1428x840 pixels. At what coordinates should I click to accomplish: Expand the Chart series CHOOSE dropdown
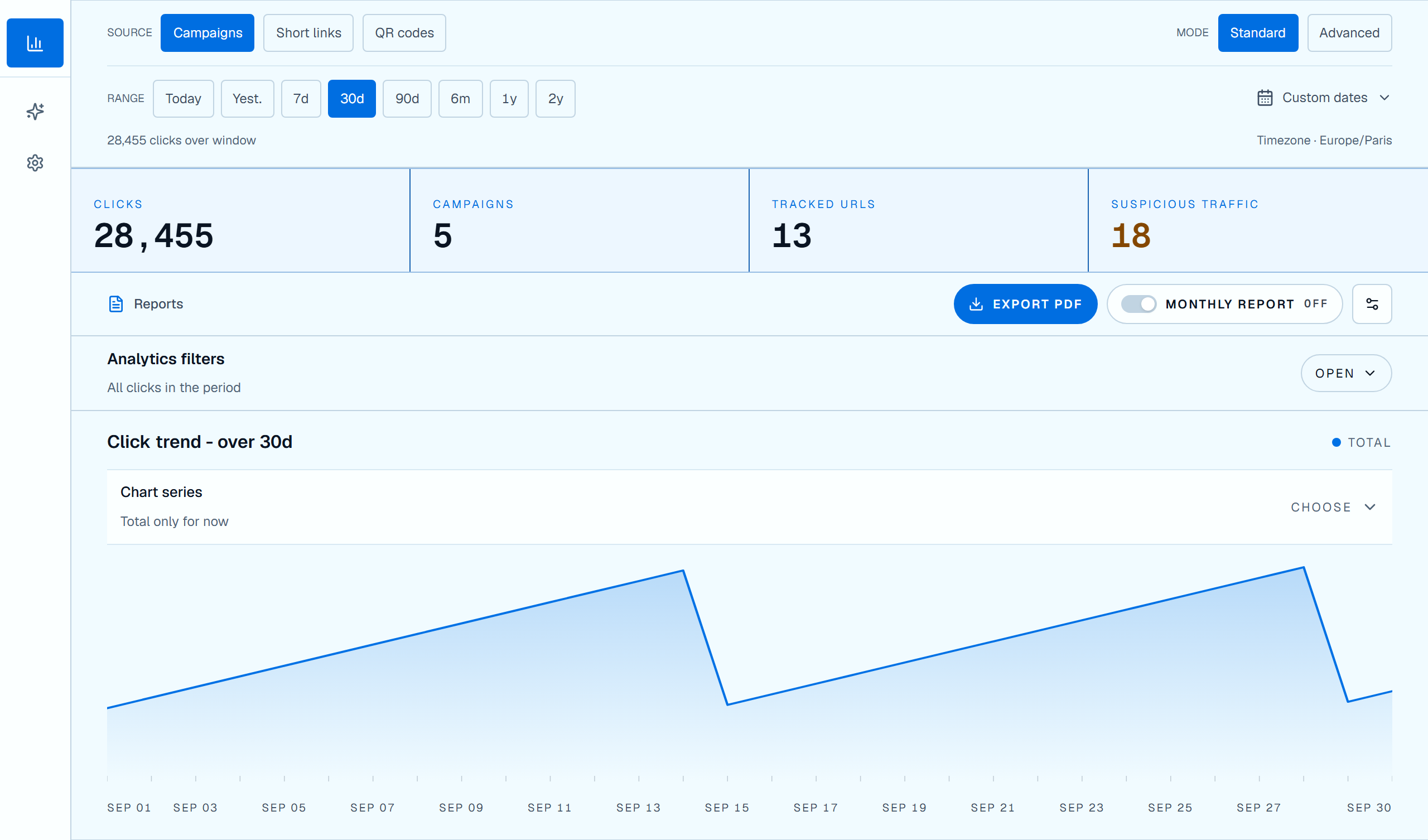coord(1333,506)
